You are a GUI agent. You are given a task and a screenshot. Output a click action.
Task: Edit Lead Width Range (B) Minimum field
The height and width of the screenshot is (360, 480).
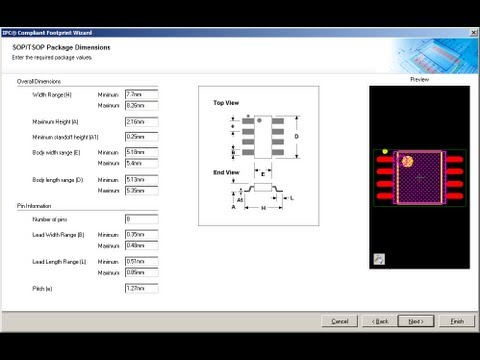(142, 234)
